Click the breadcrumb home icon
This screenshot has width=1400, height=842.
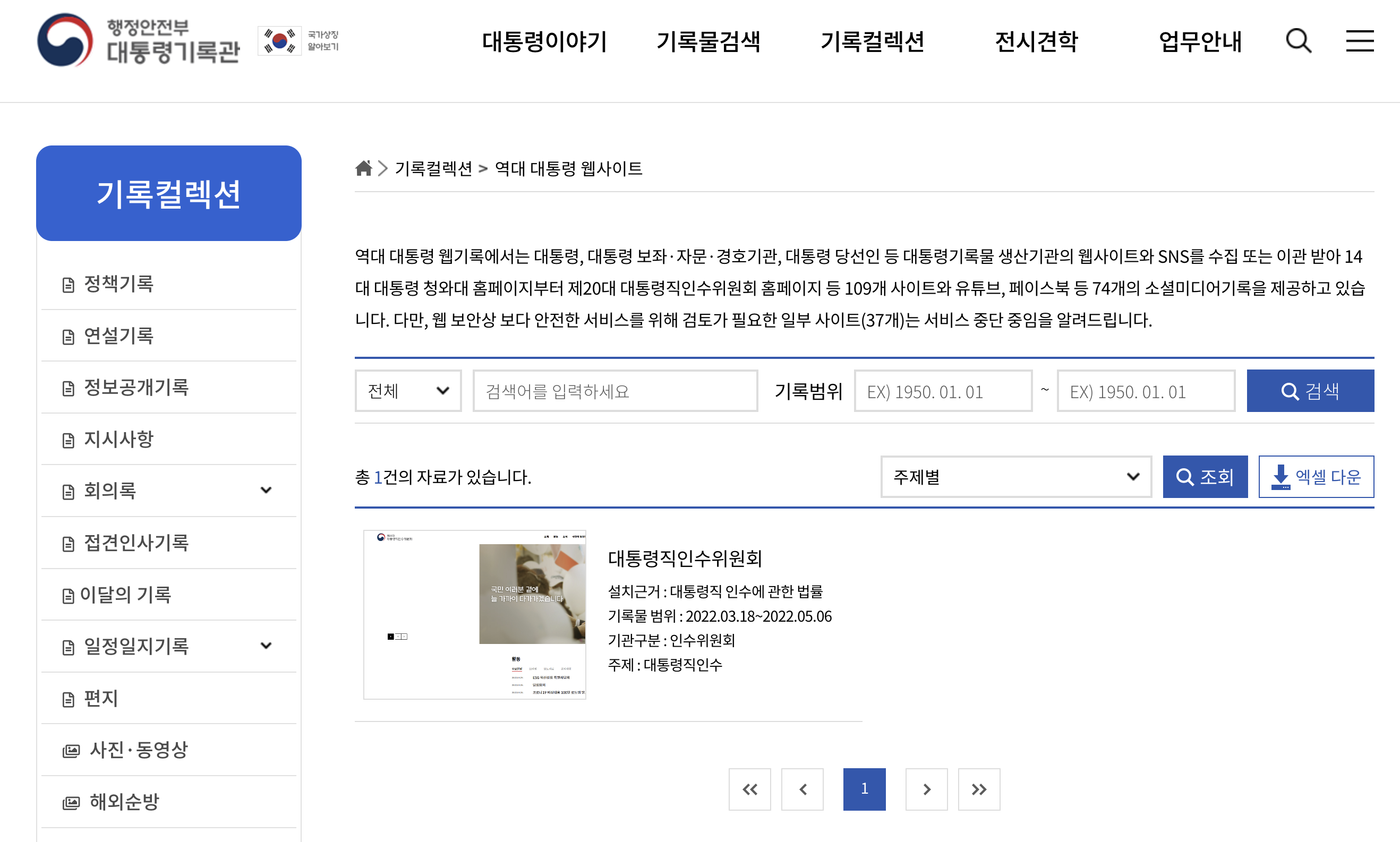363,167
